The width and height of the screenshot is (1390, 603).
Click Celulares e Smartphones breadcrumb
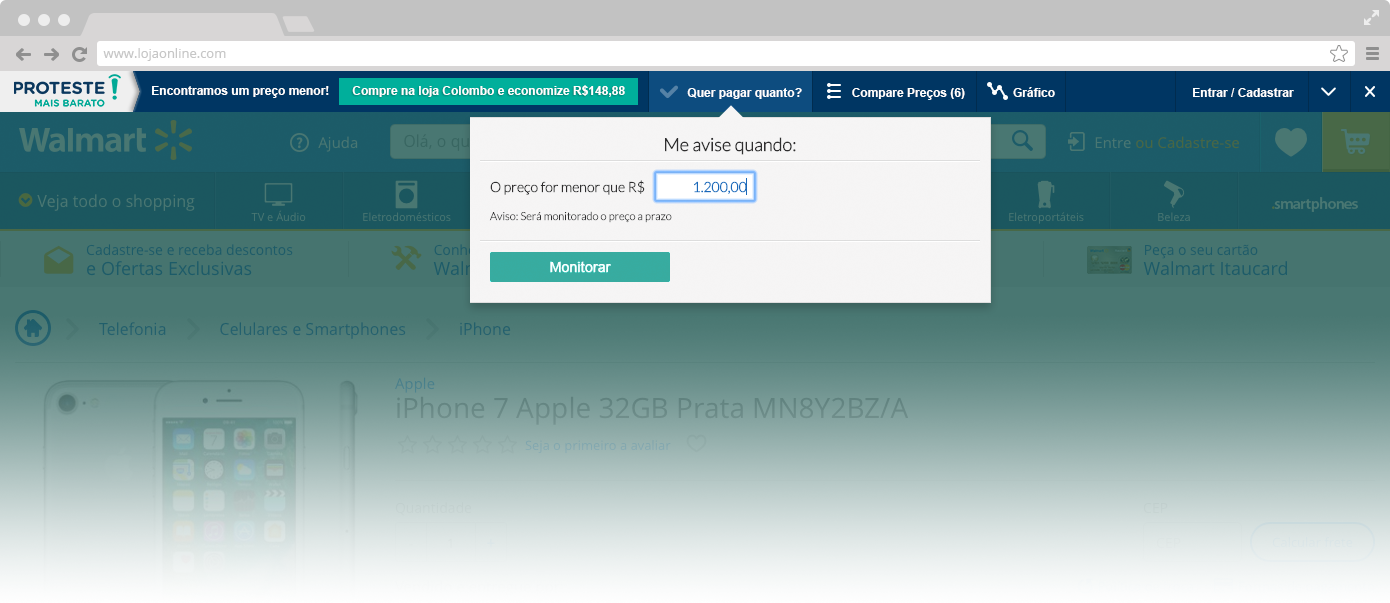point(312,329)
